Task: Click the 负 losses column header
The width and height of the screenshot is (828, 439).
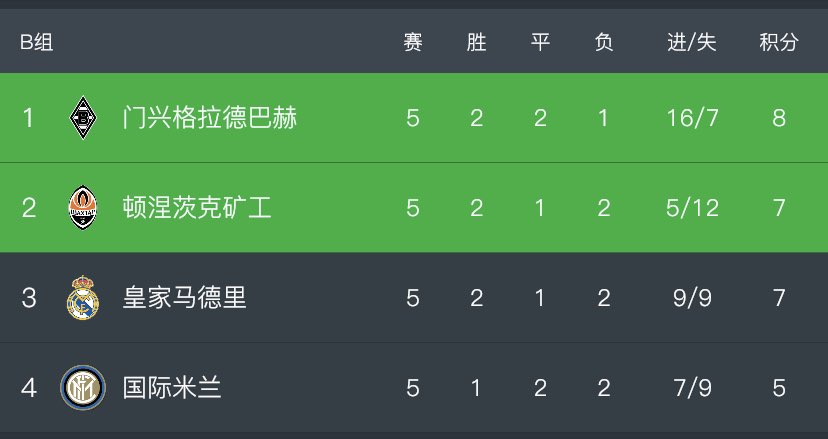Action: (x=603, y=42)
